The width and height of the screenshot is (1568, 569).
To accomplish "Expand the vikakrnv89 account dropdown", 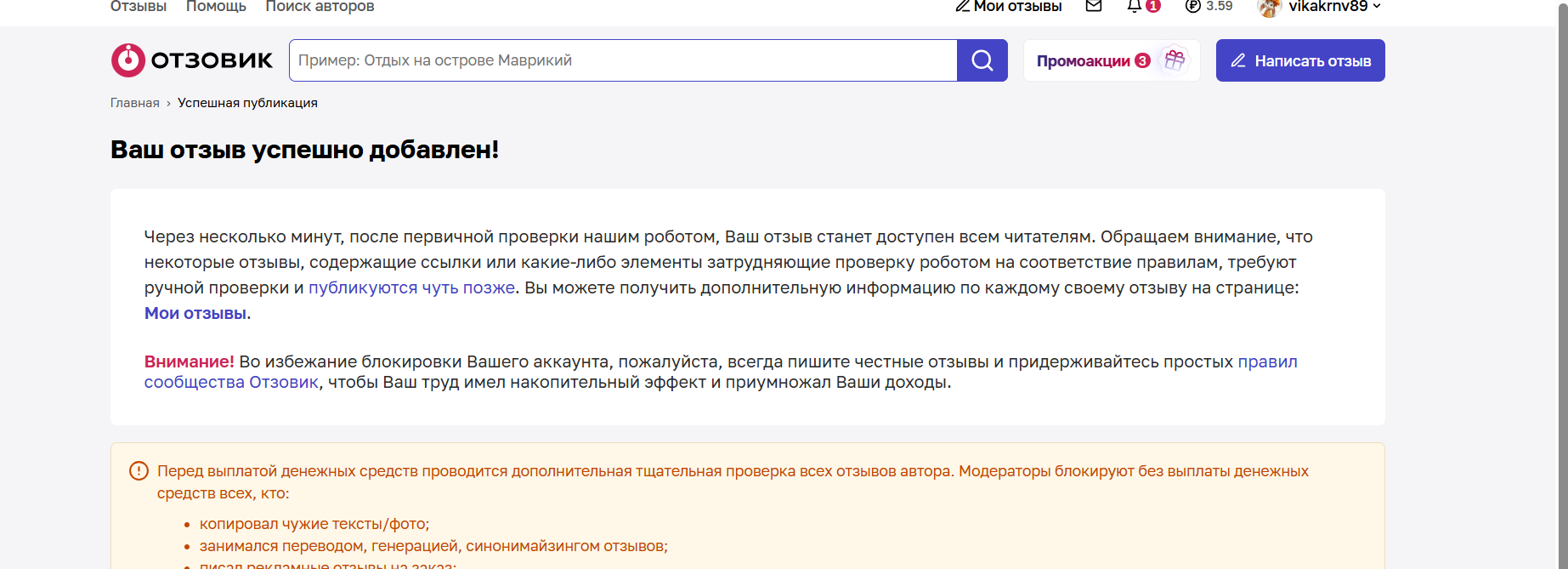I will (x=1377, y=7).
